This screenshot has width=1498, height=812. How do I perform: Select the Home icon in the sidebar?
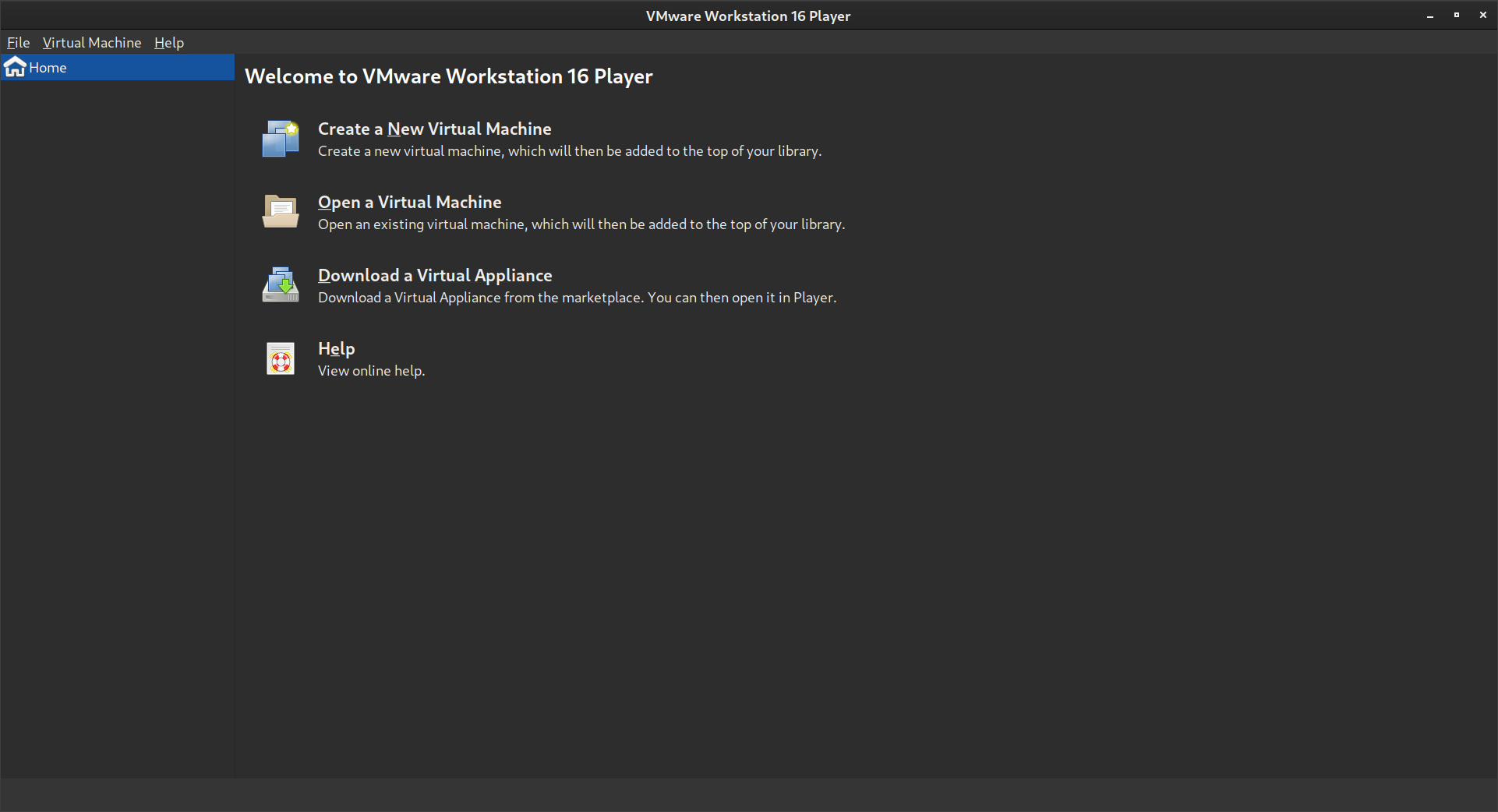(x=16, y=67)
